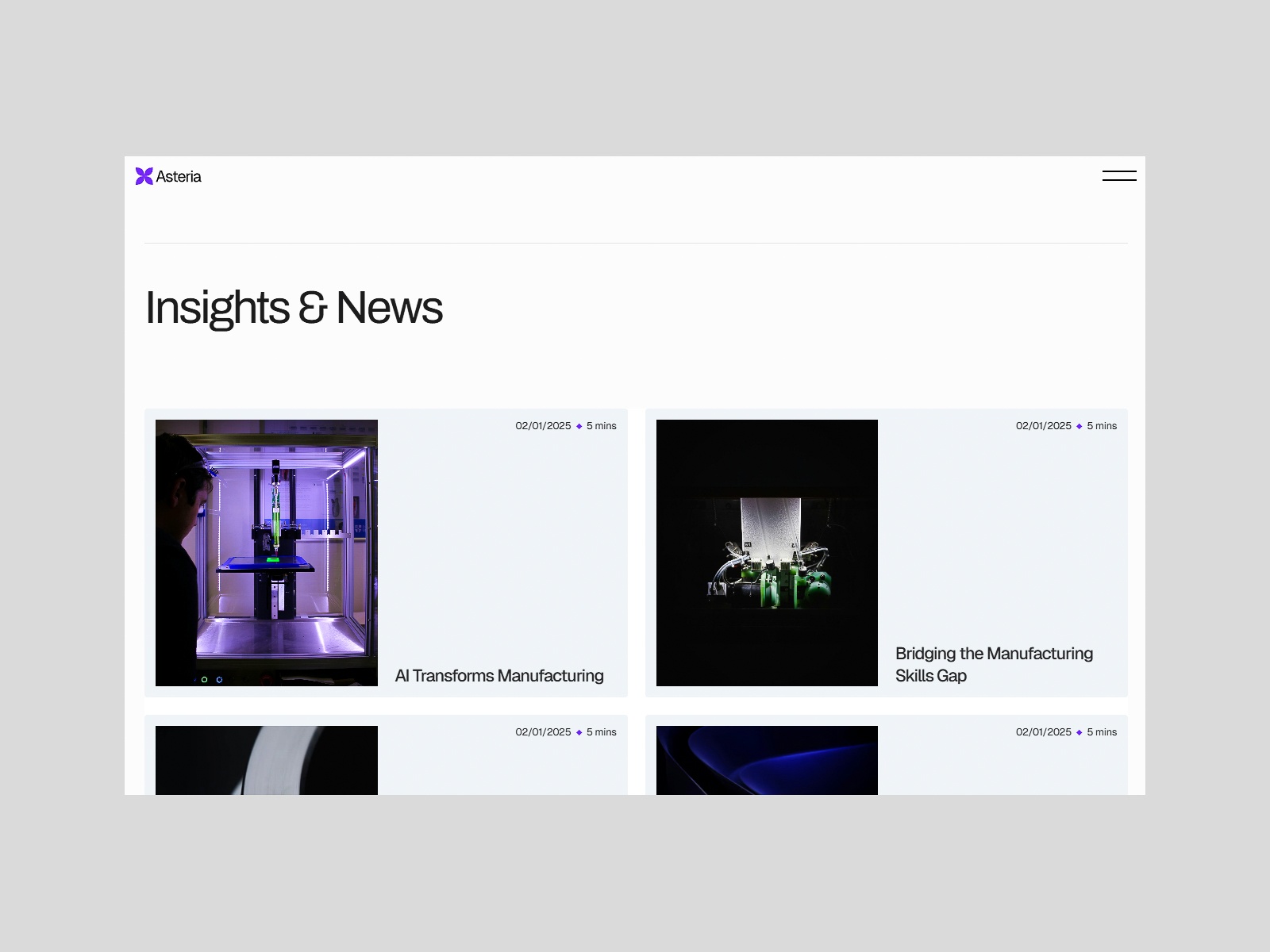Click the Asteria brand name text
The height and width of the screenshot is (952, 1270).
[179, 177]
